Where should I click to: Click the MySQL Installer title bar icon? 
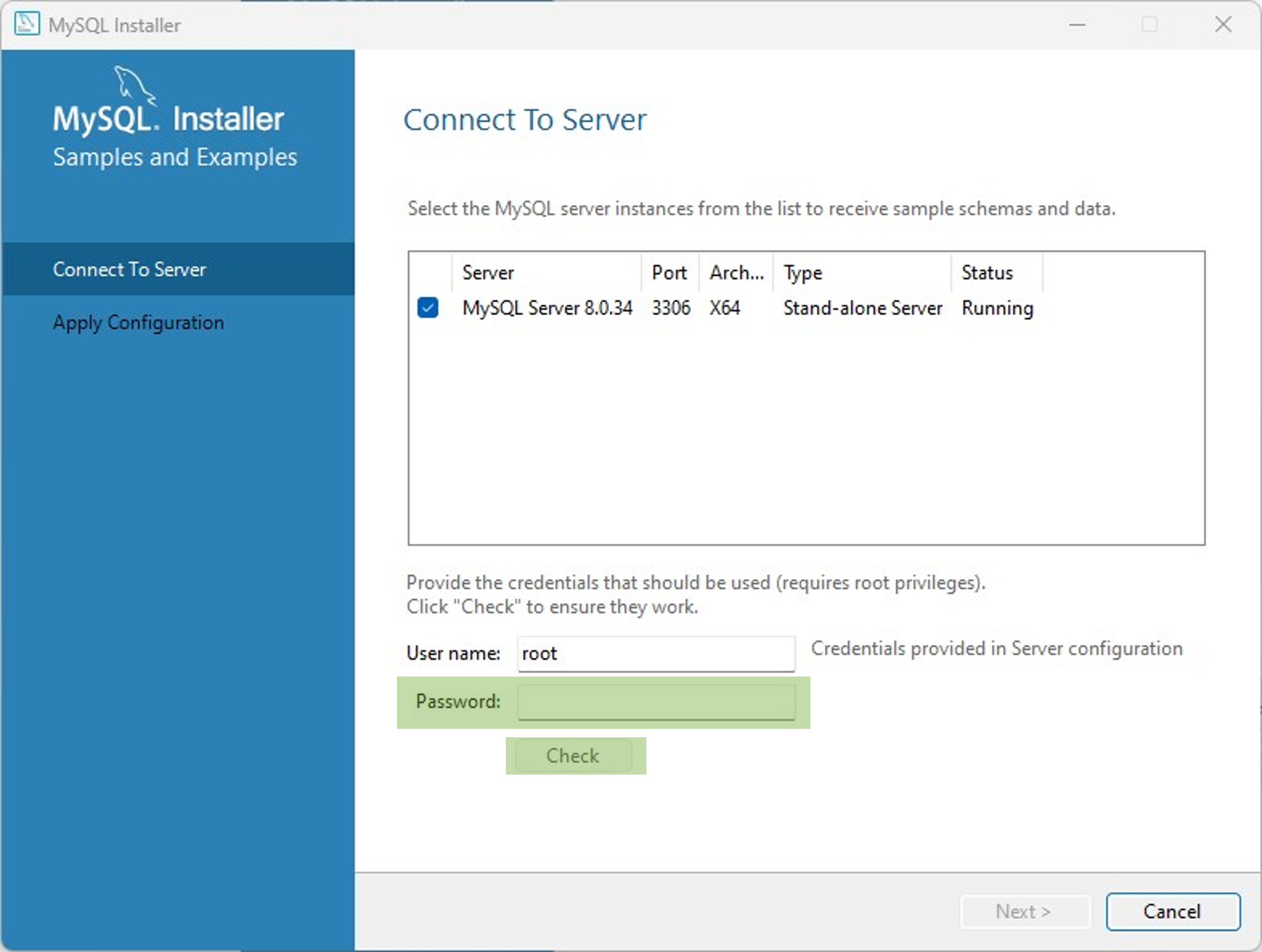tap(26, 25)
